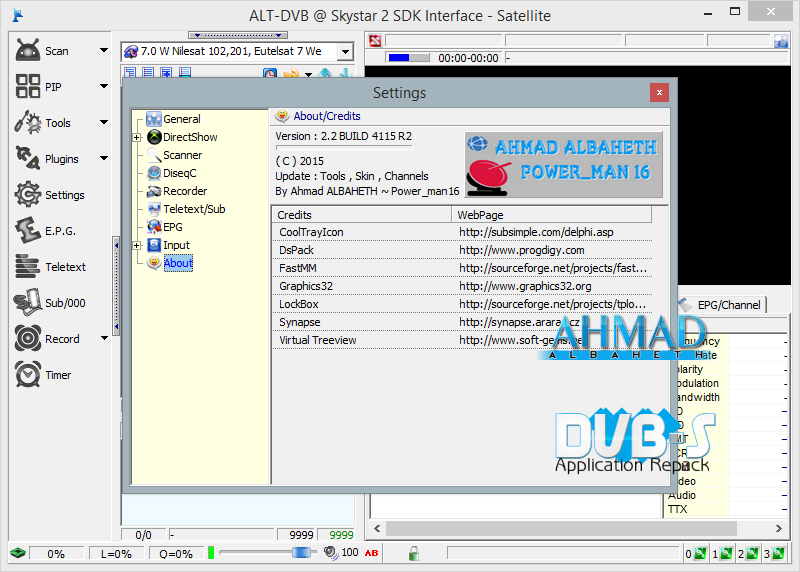Collapse the panel using top dotted arrow bar
The image size is (800, 572).
(x=238, y=35)
